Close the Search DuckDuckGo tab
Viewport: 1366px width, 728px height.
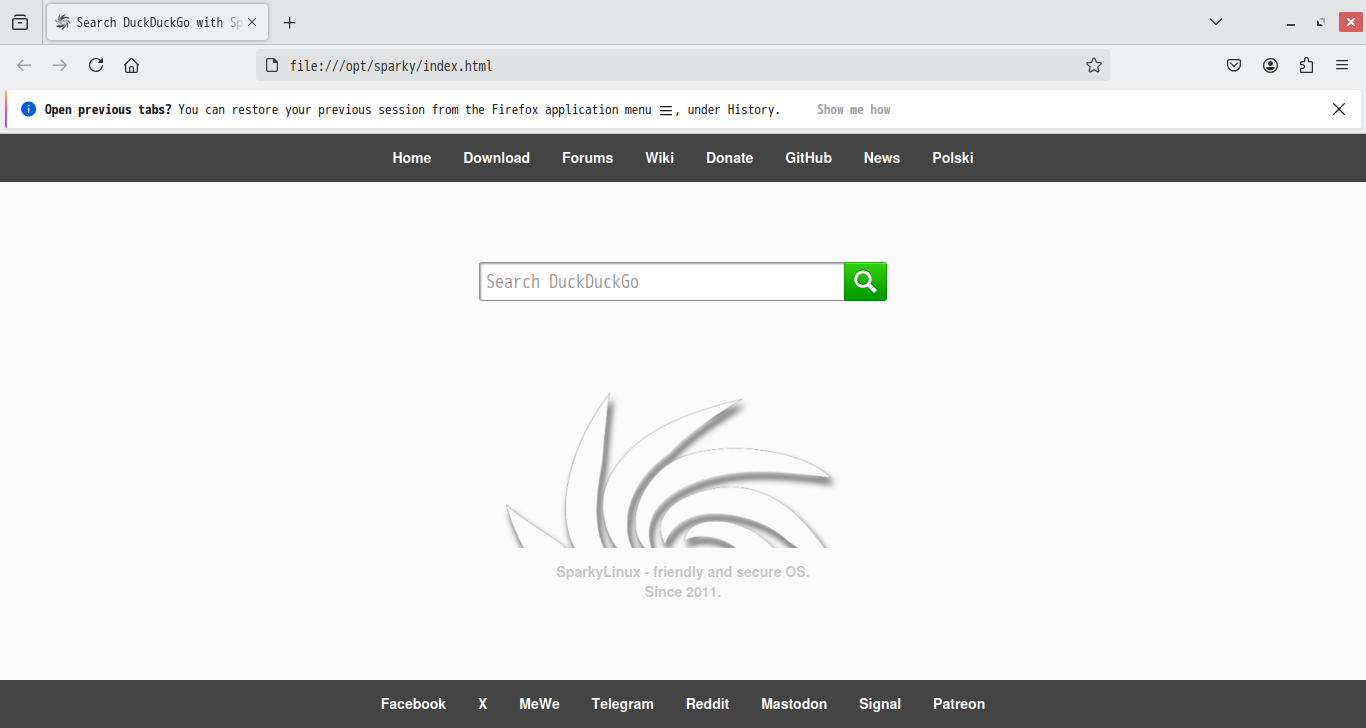point(252,22)
